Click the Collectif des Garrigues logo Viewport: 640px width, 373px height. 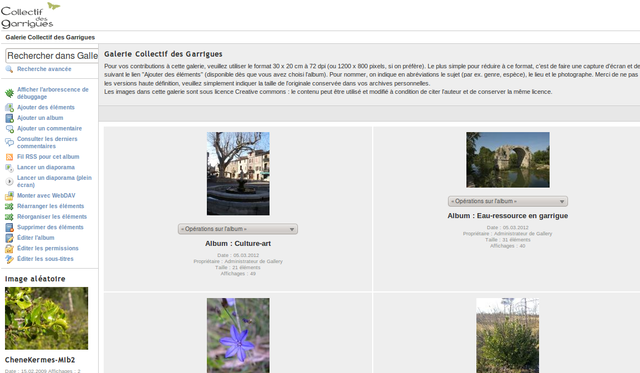click(x=30, y=16)
